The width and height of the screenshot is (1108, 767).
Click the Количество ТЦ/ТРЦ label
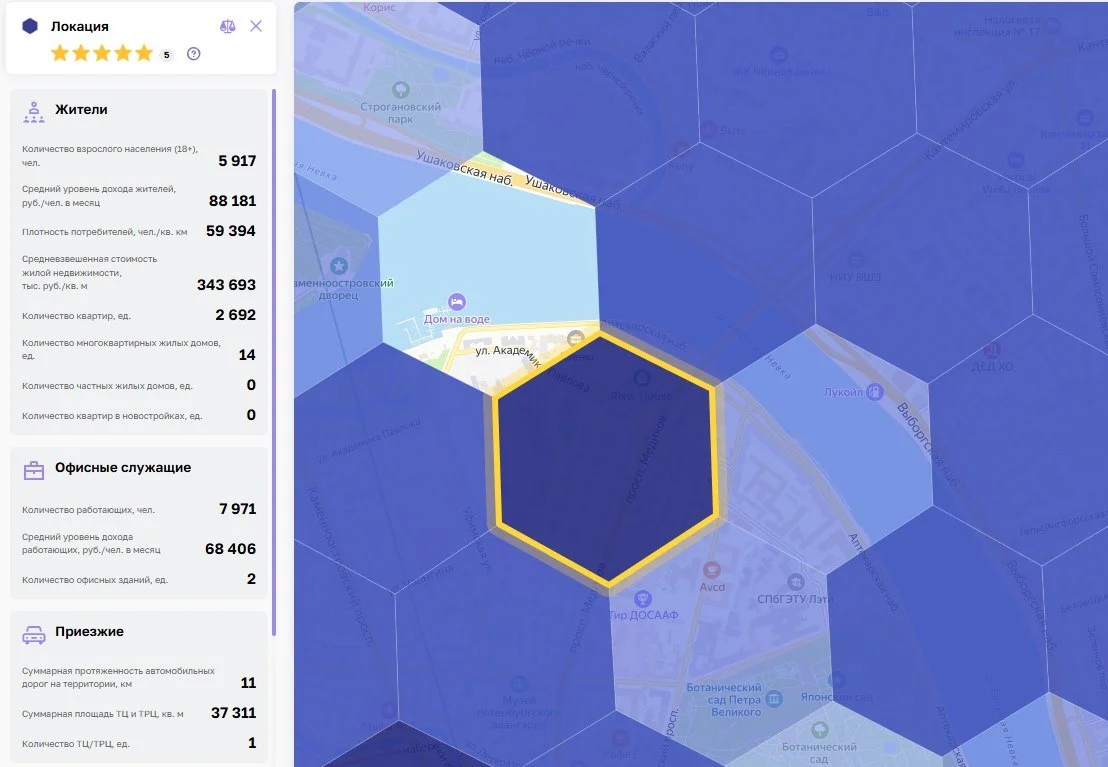(x=76, y=744)
